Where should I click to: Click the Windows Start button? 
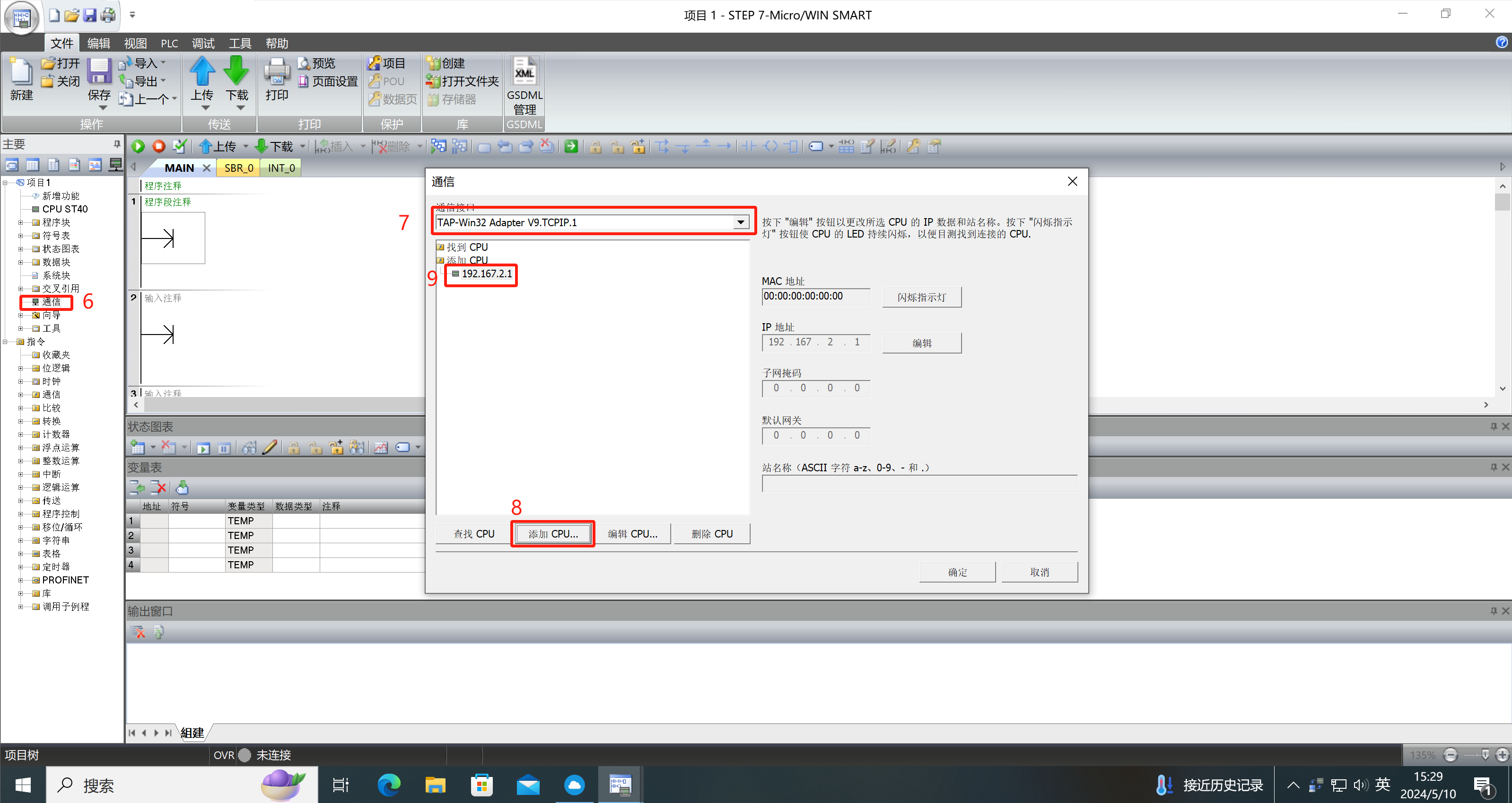click(x=23, y=785)
